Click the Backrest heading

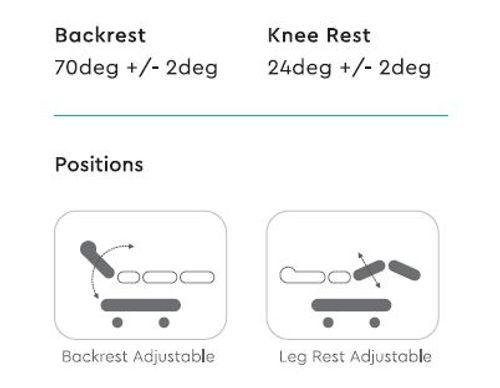[100, 35]
